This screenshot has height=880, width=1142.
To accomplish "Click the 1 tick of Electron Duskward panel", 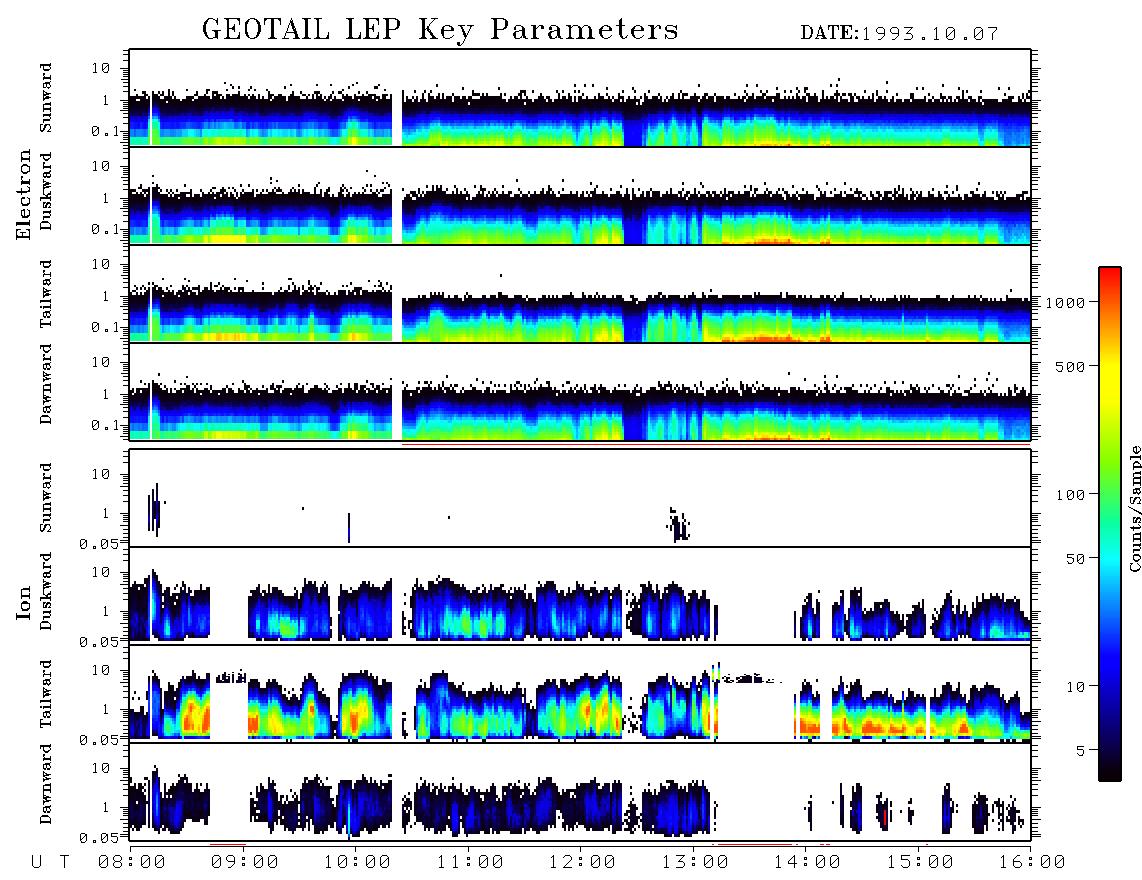I will click(x=106, y=198).
